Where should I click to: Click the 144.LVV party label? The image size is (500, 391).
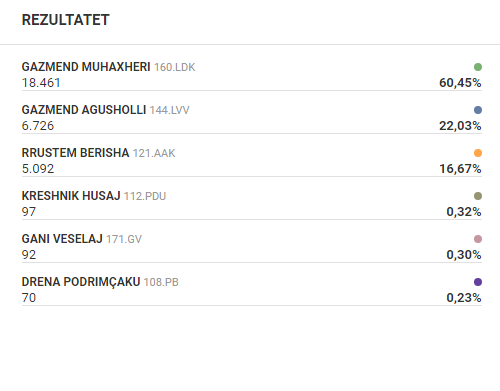pyautogui.click(x=169, y=110)
